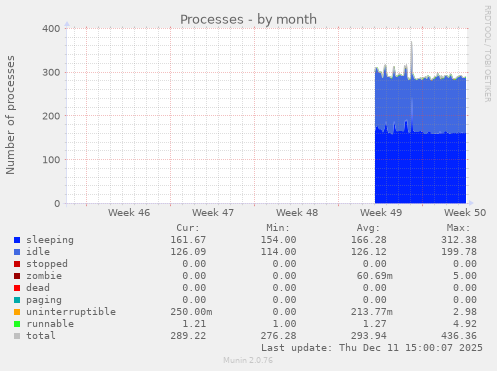Viewport: 497px width, 371px height.
Task: Click the 200 y-axis tick label
Action: [x=51, y=116]
